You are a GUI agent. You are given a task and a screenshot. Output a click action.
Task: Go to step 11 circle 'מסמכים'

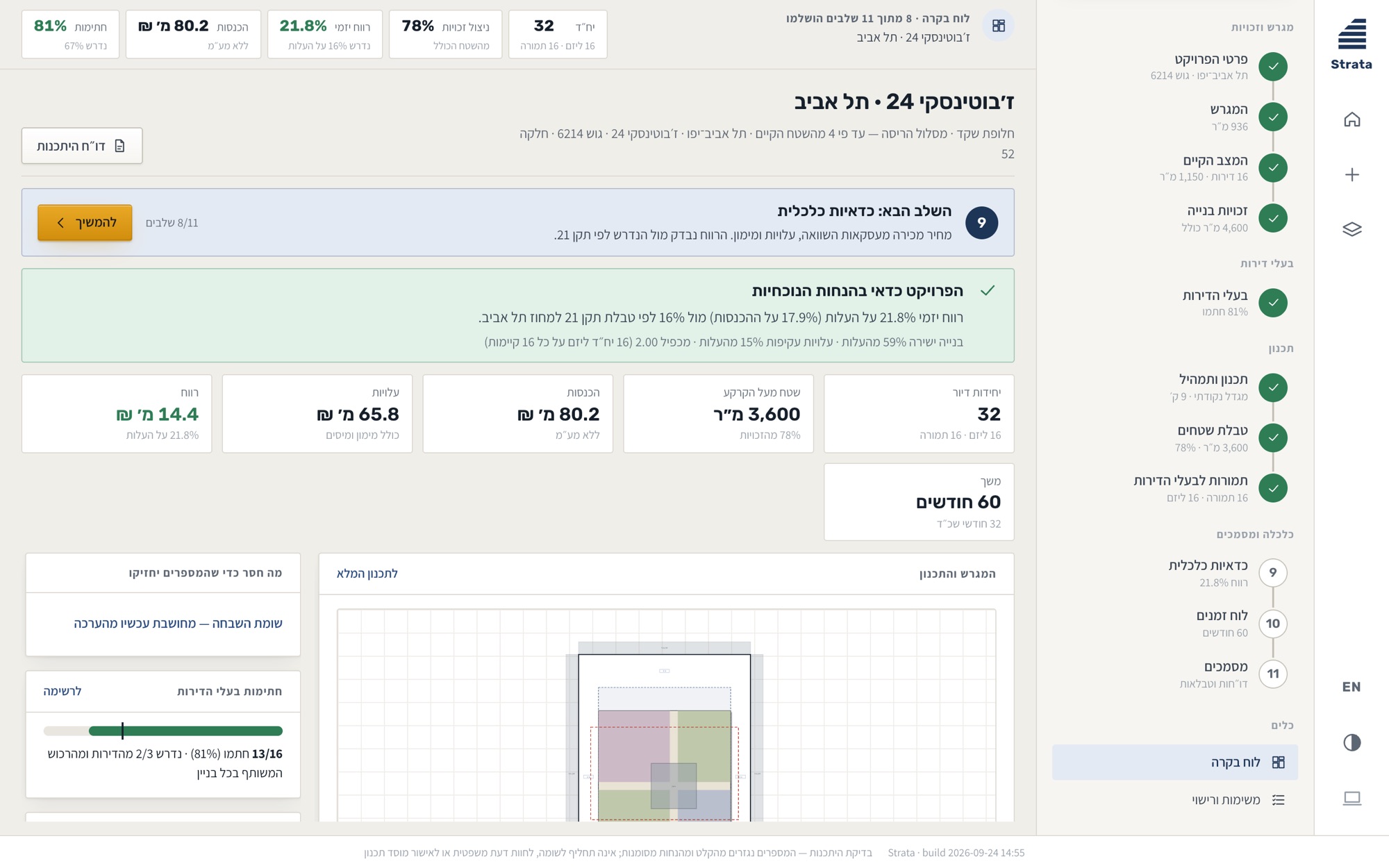coord(1273,674)
